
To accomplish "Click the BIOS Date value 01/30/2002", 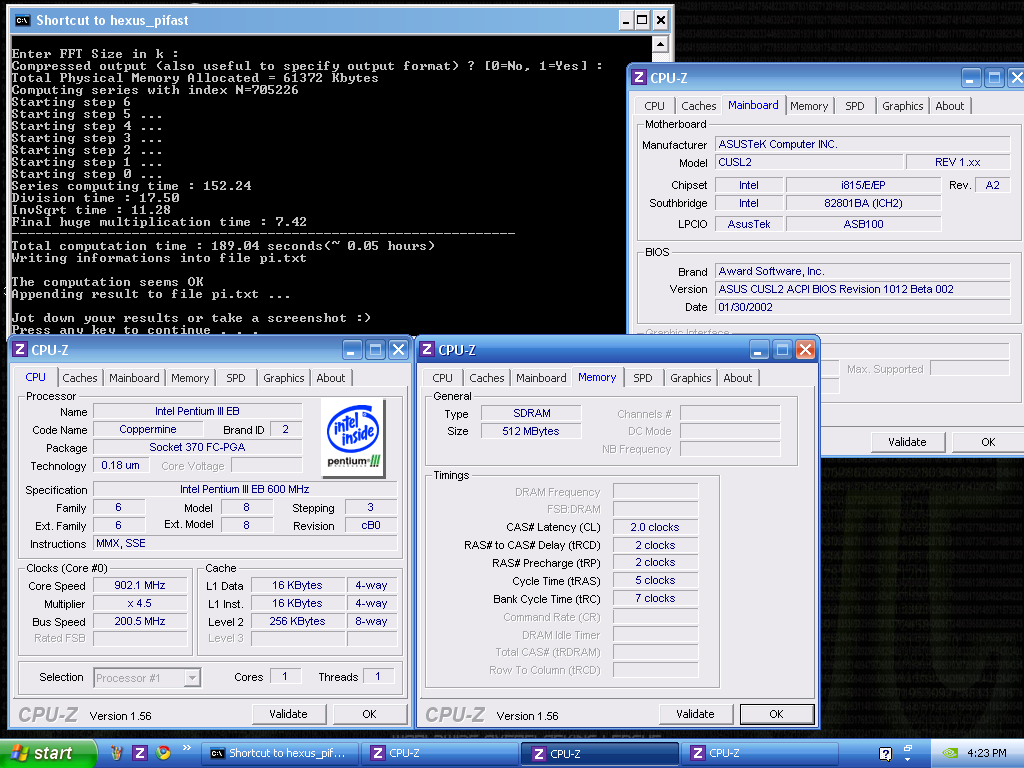I will tap(862, 307).
